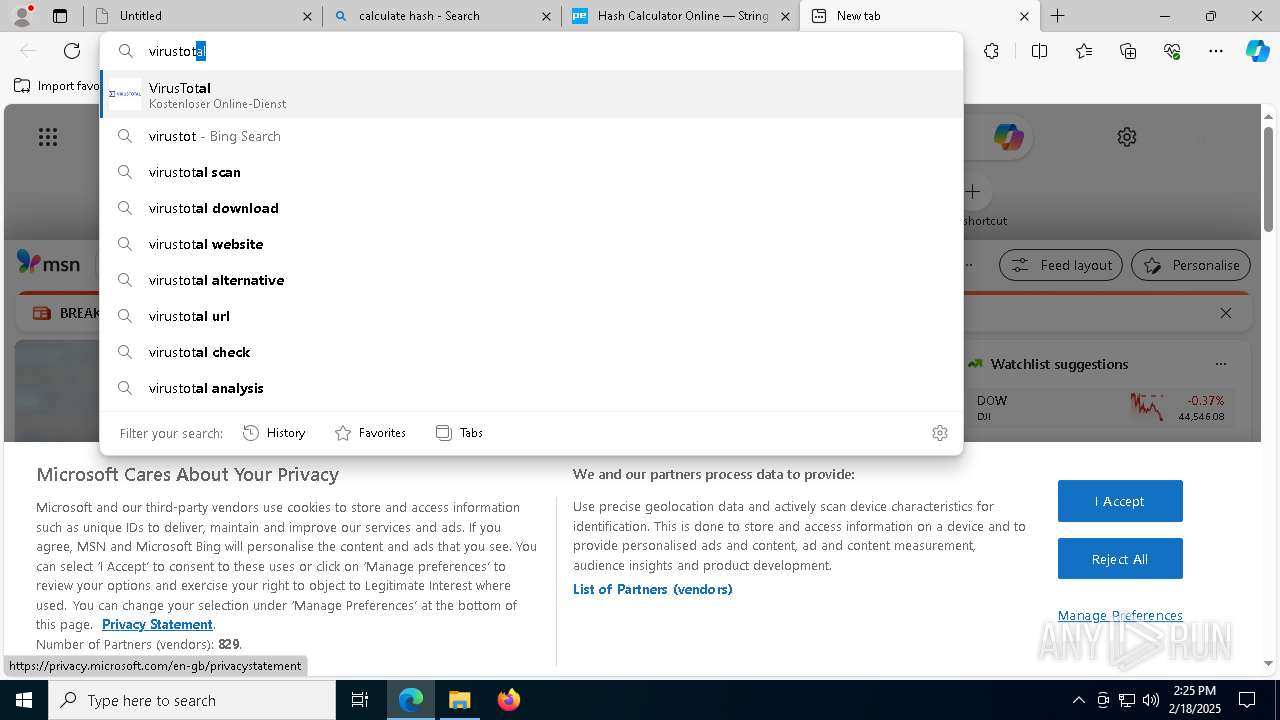Select the virustot Bing Search suggestion
This screenshot has width=1280, height=720.
click(531, 136)
